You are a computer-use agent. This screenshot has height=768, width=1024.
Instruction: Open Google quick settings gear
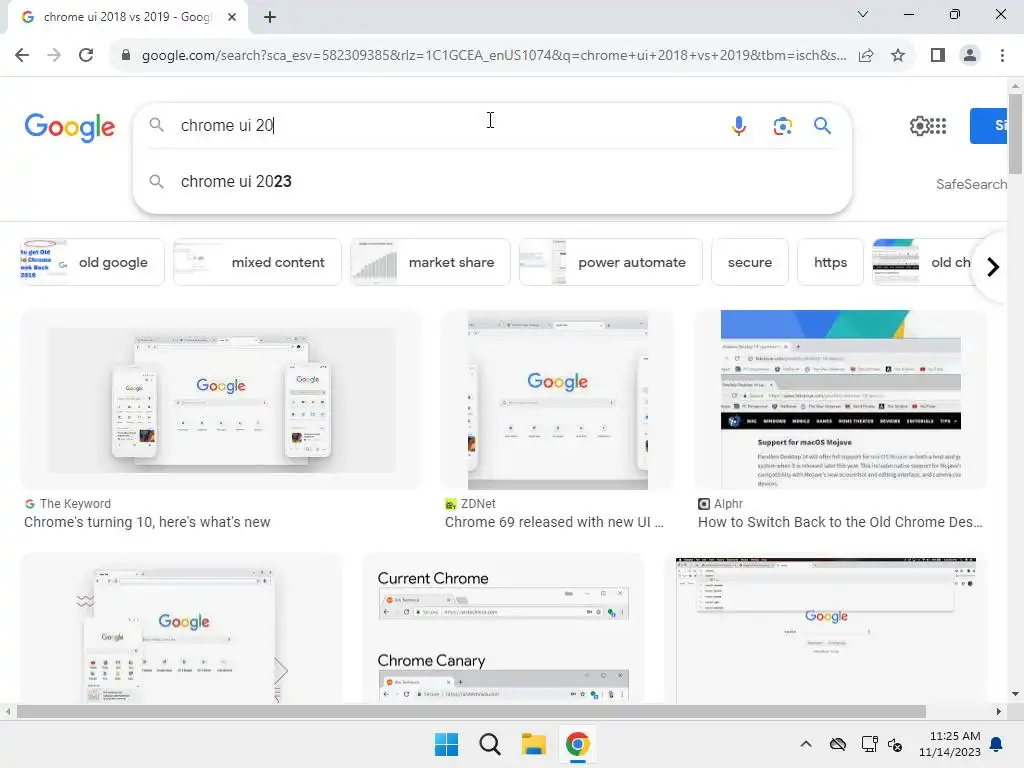coord(919,125)
